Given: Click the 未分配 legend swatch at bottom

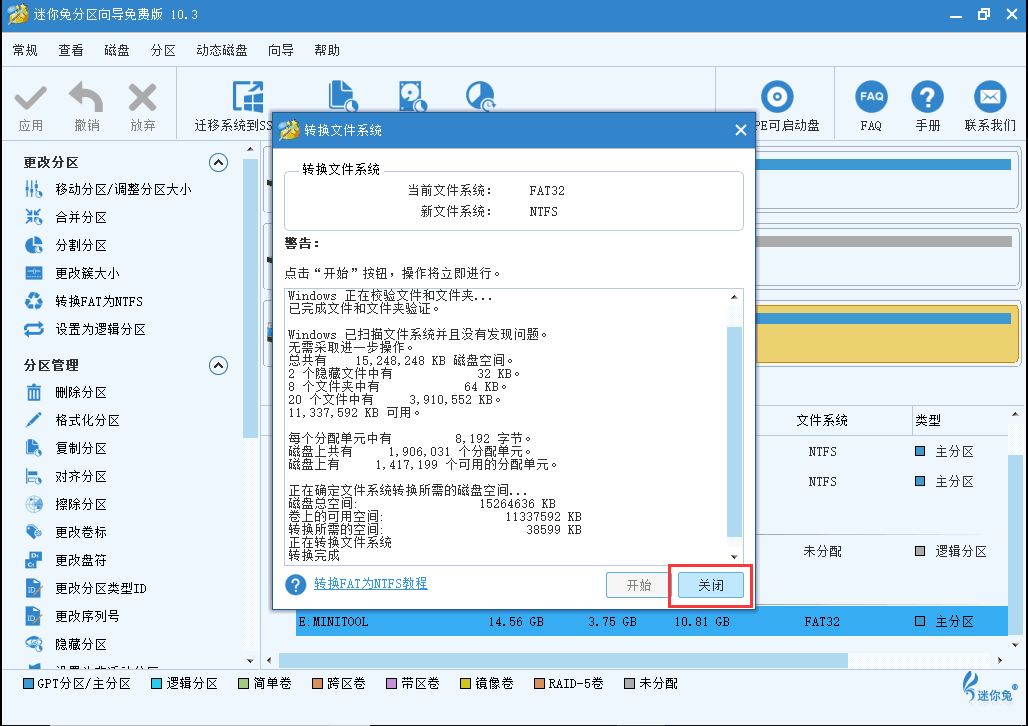Looking at the screenshot, I should (629, 683).
